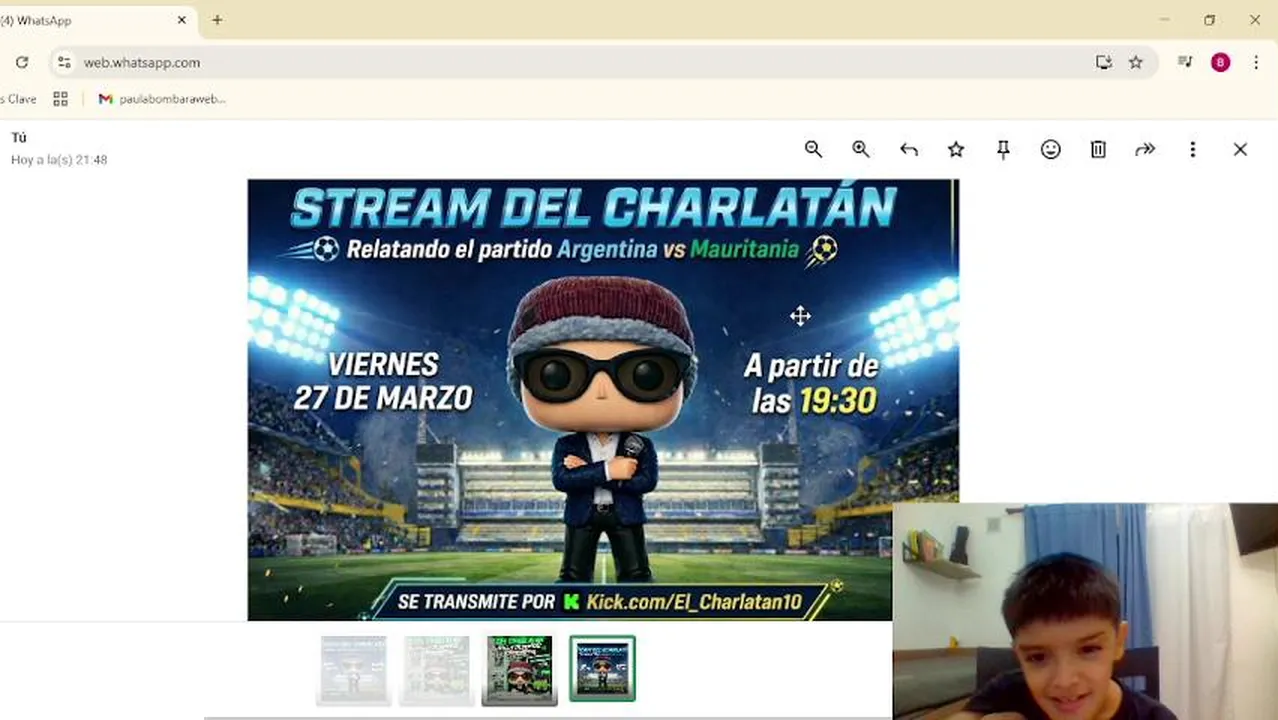This screenshot has height=720, width=1278.
Task: Open the paulabombaraweb Gmail bookmark
Action: coord(162,99)
